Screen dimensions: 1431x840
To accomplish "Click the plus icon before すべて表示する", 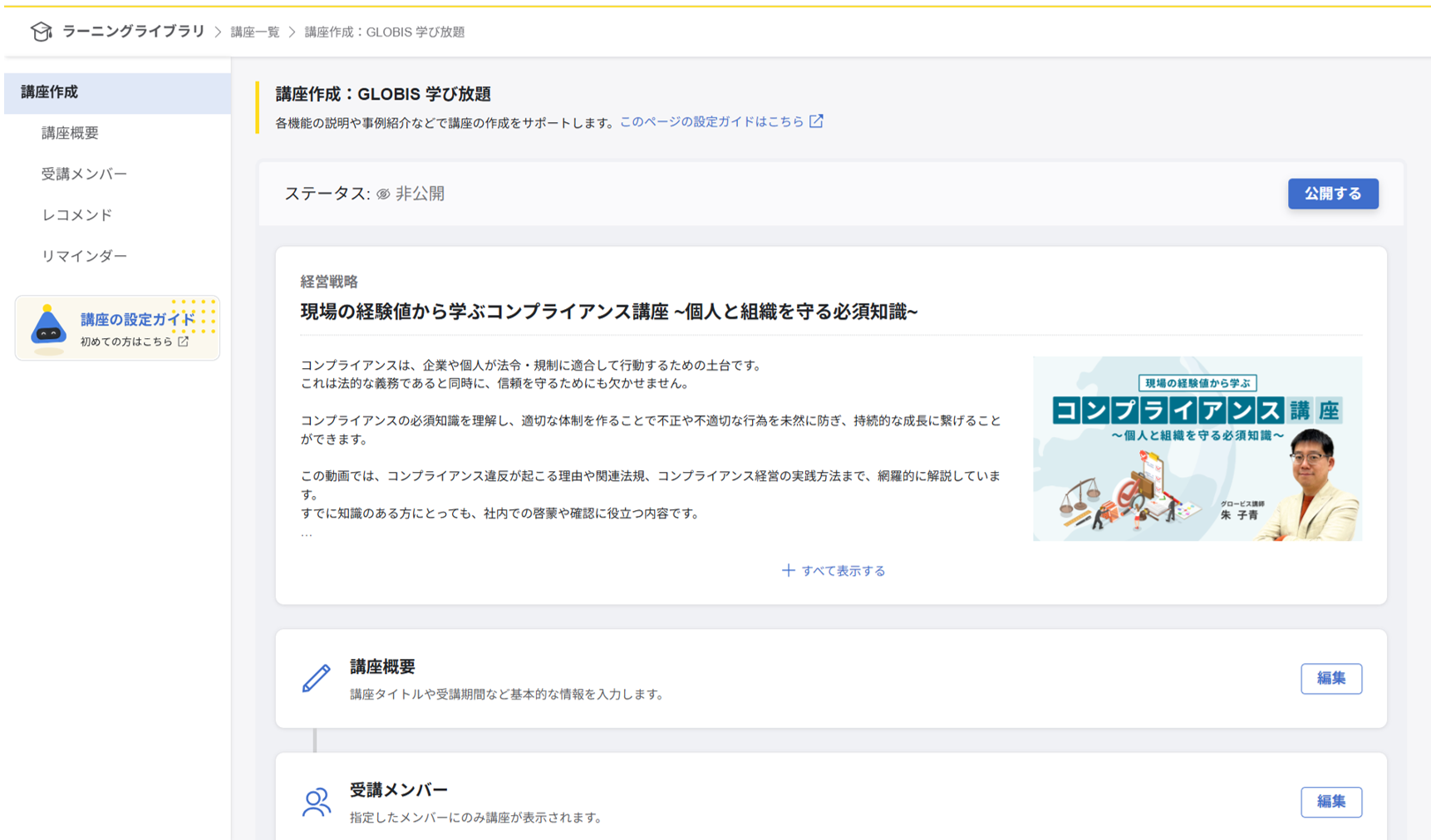I will [x=788, y=570].
